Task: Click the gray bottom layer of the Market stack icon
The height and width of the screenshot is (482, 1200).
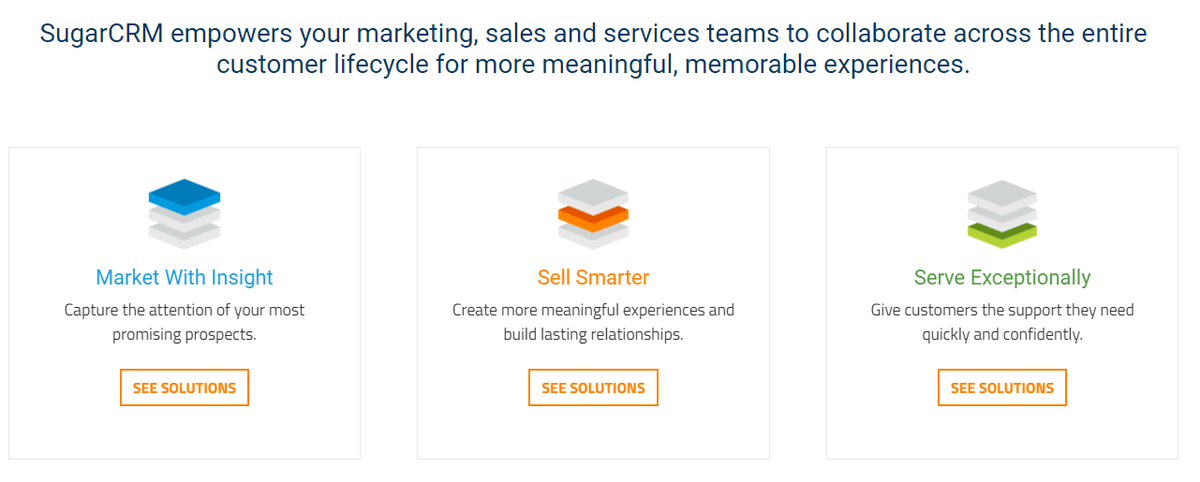Action: pyautogui.click(x=184, y=236)
